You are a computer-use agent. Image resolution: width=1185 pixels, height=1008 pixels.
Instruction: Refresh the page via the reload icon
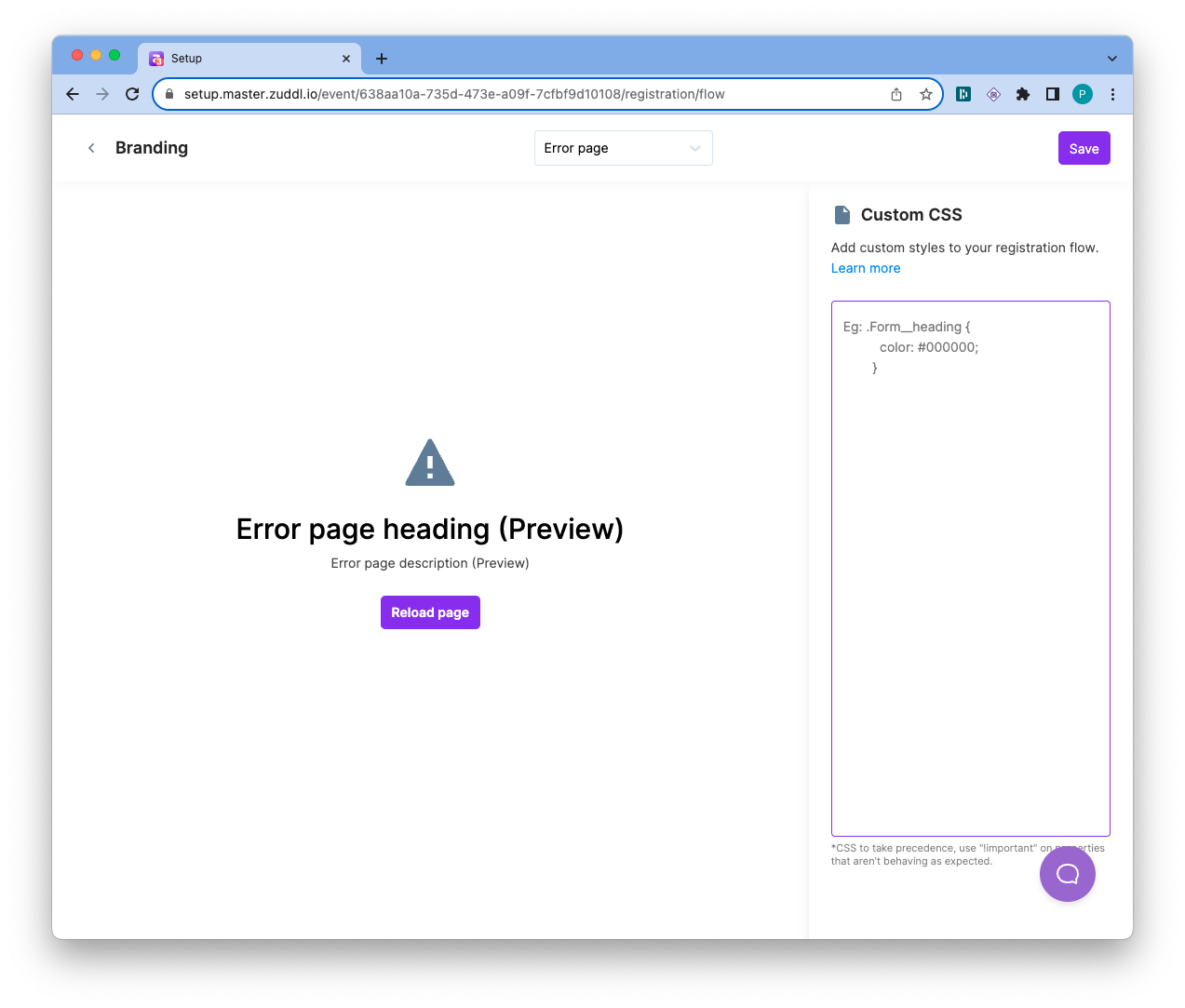tap(131, 94)
